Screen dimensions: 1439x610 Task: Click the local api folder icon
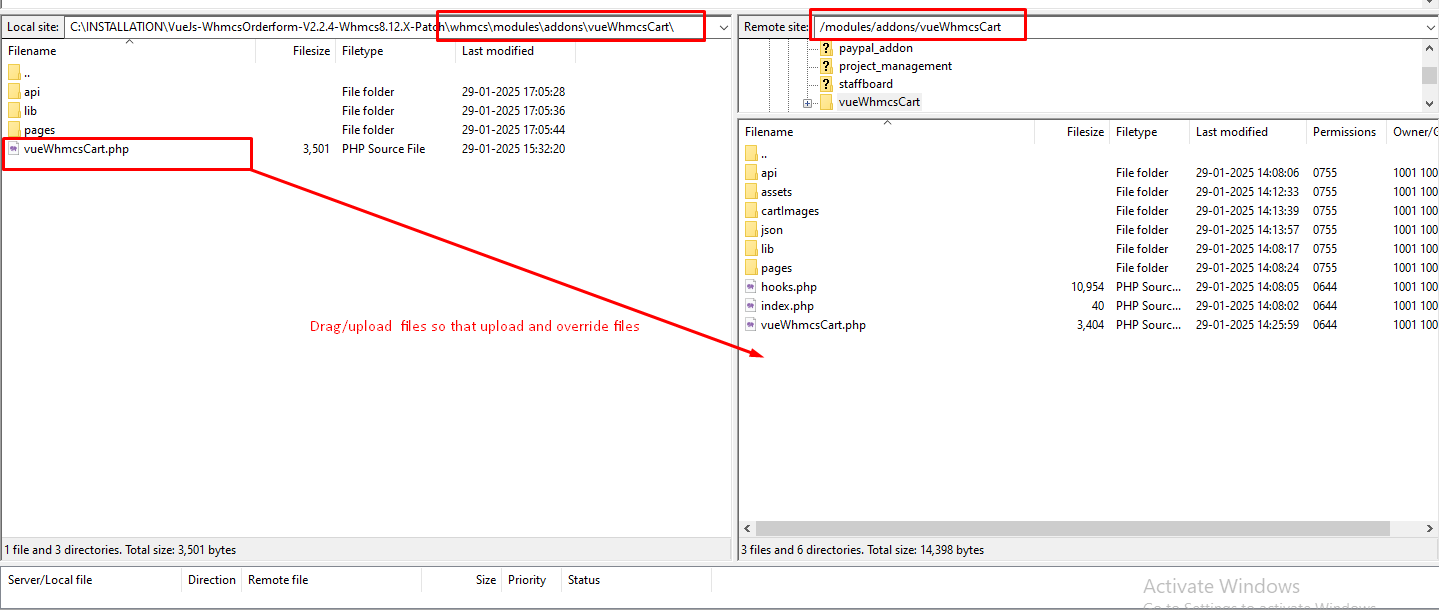[14, 92]
